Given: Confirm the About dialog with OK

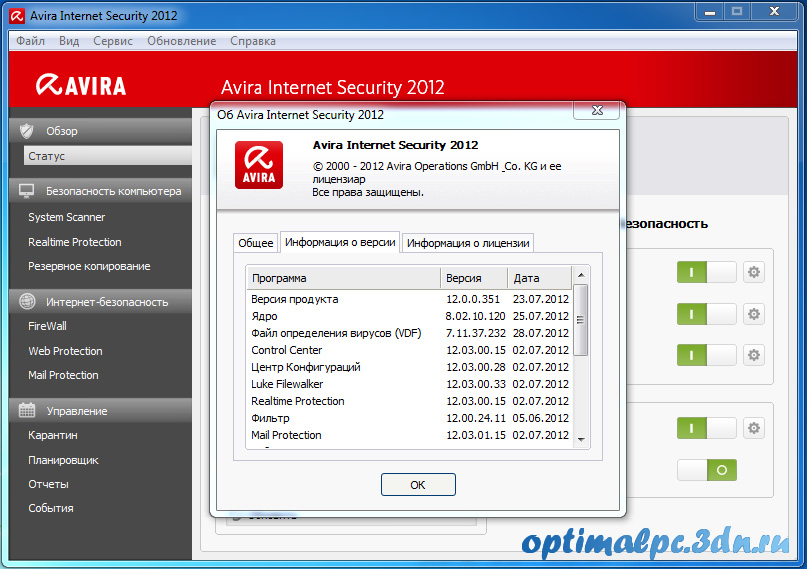Looking at the screenshot, I should pos(418,485).
